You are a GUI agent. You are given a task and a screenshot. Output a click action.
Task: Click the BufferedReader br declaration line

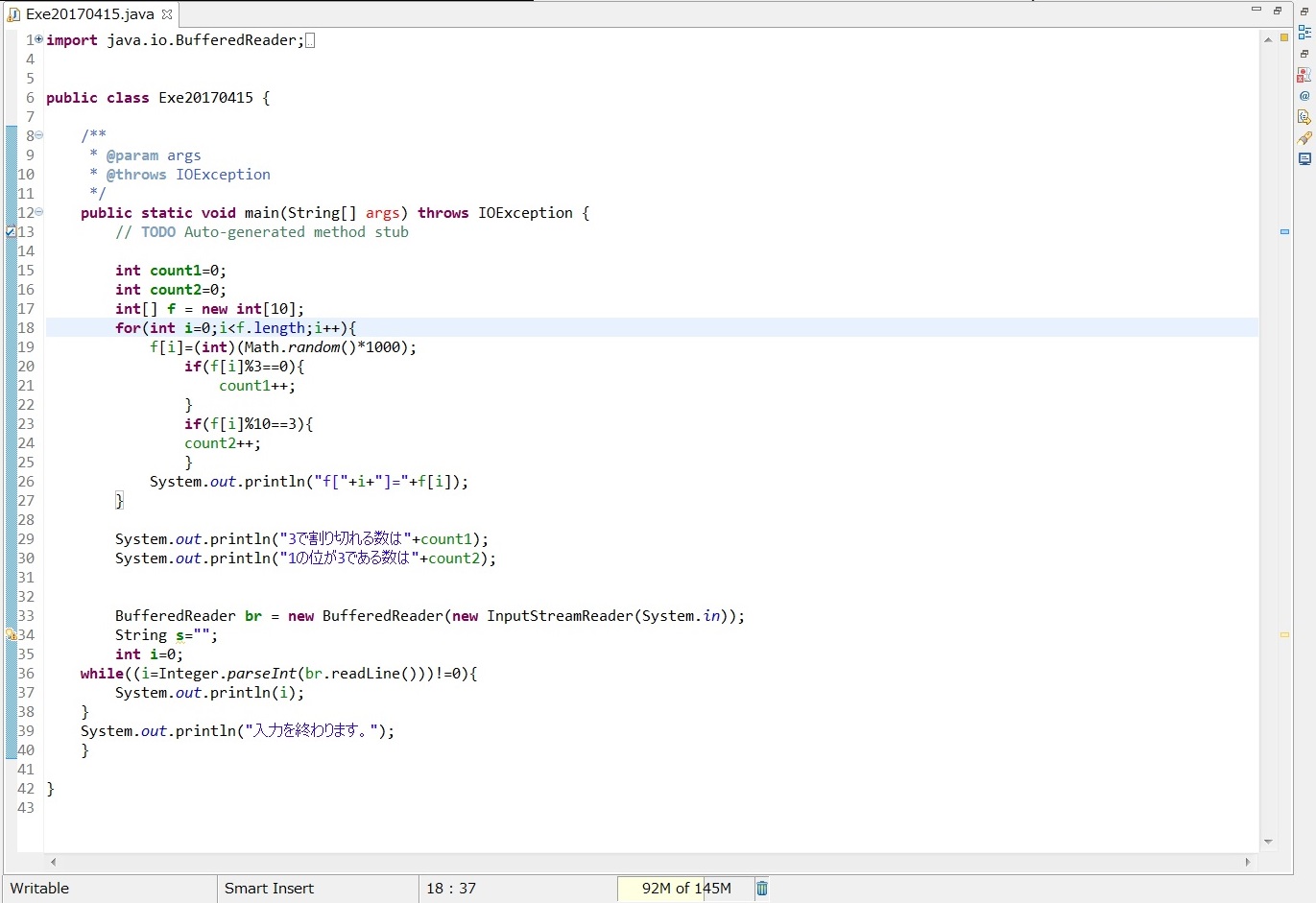pyautogui.click(x=429, y=616)
